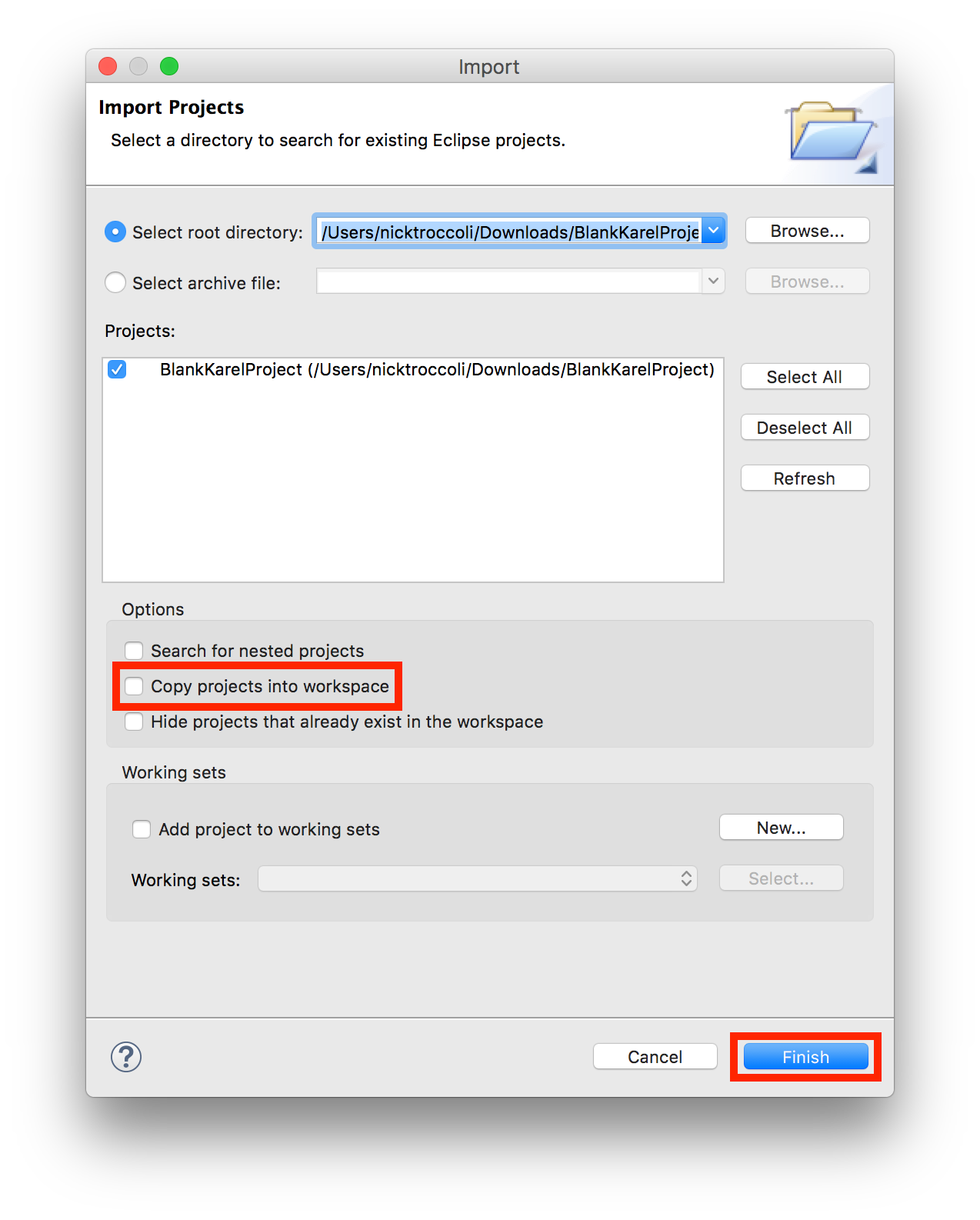Close the Import dialog with red button
980x1220 pixels.
click(108, 66)
